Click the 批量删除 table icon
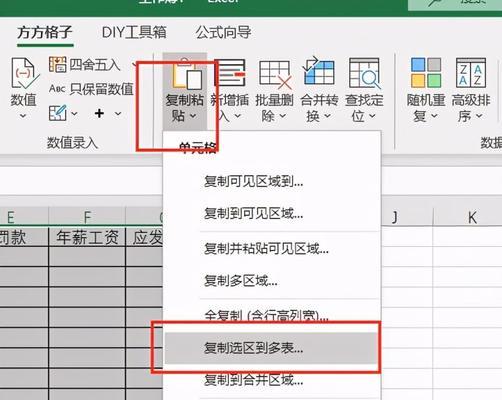The image size is (502, 400). (x=275, y=74)
